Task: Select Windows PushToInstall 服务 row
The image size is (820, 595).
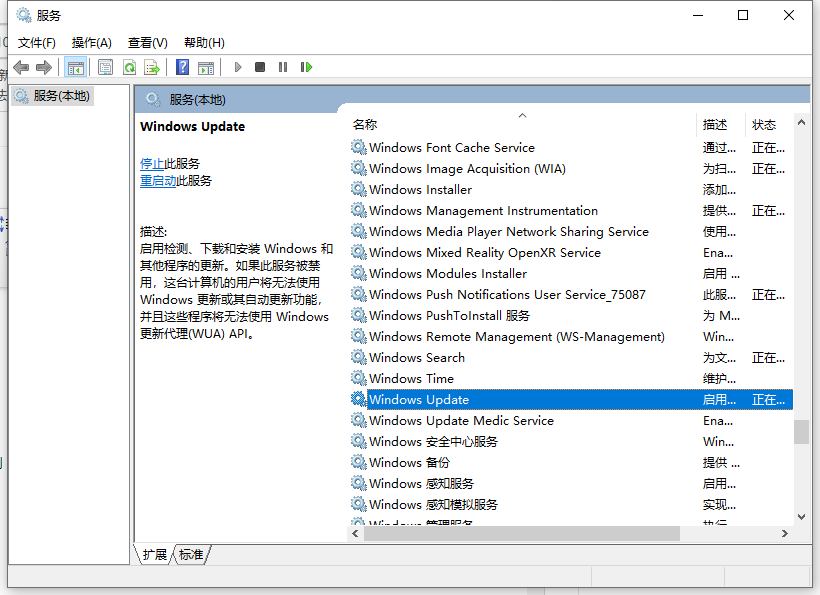Action: coord(571,315)
